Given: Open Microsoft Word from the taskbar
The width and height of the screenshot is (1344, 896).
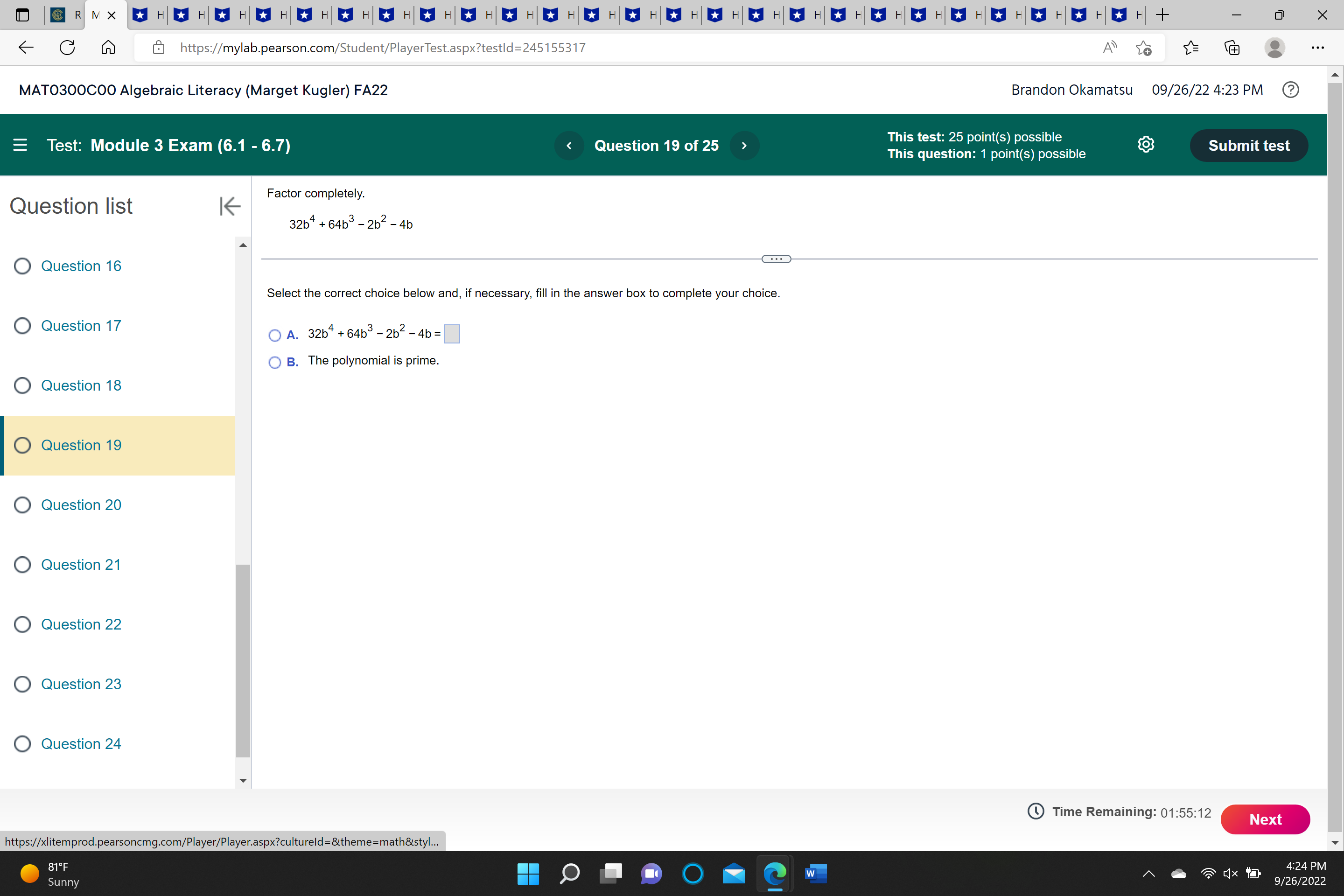Looking at the screenshot, I should (815, 873).
